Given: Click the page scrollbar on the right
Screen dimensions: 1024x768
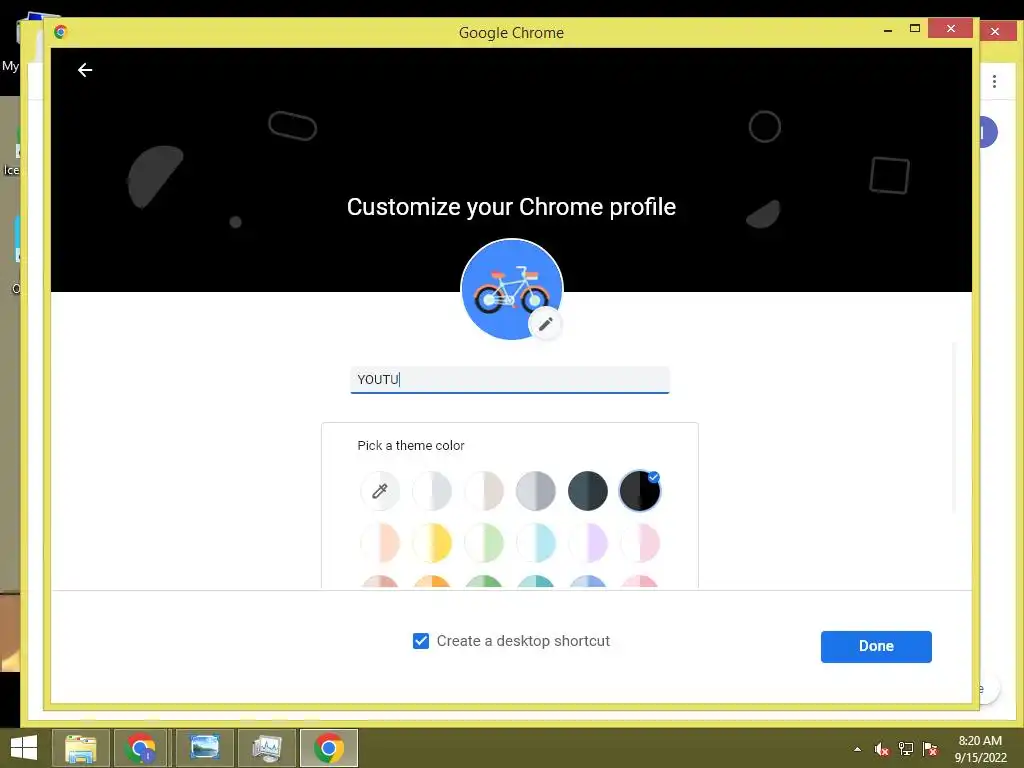Looking at the screenshot, I should pos(954,427).
